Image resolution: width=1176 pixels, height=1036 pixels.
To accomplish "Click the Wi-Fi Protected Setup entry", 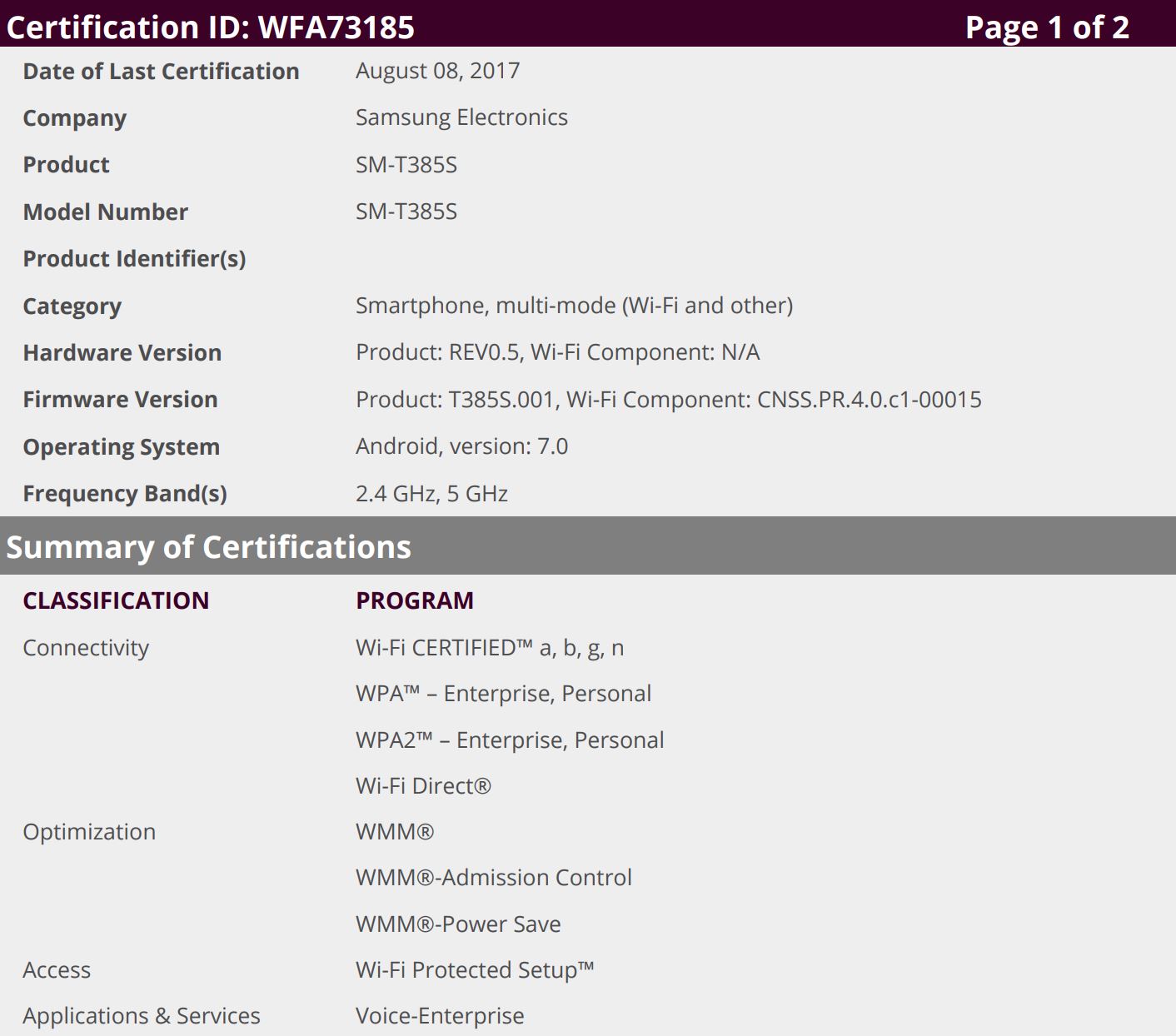I will pos(475,970).
